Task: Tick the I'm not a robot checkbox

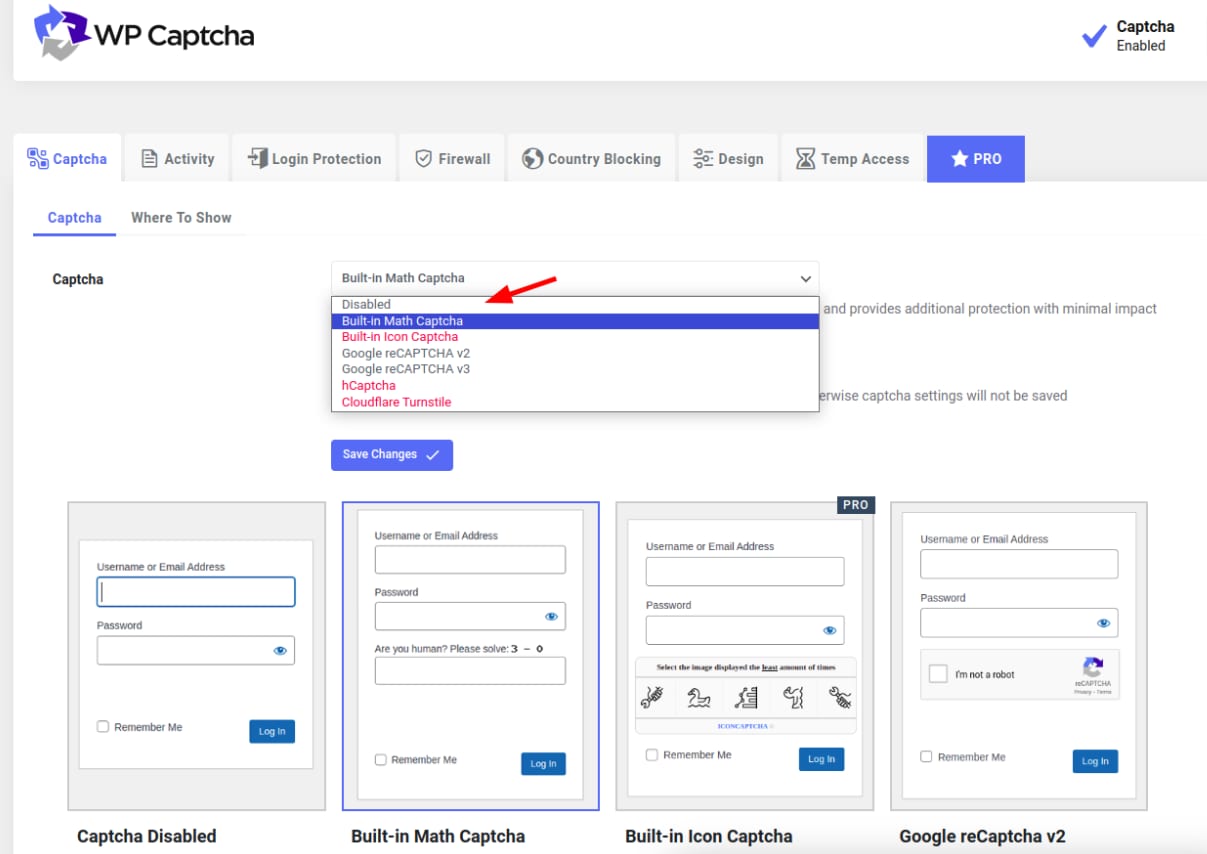Action: tap(938, 674)
